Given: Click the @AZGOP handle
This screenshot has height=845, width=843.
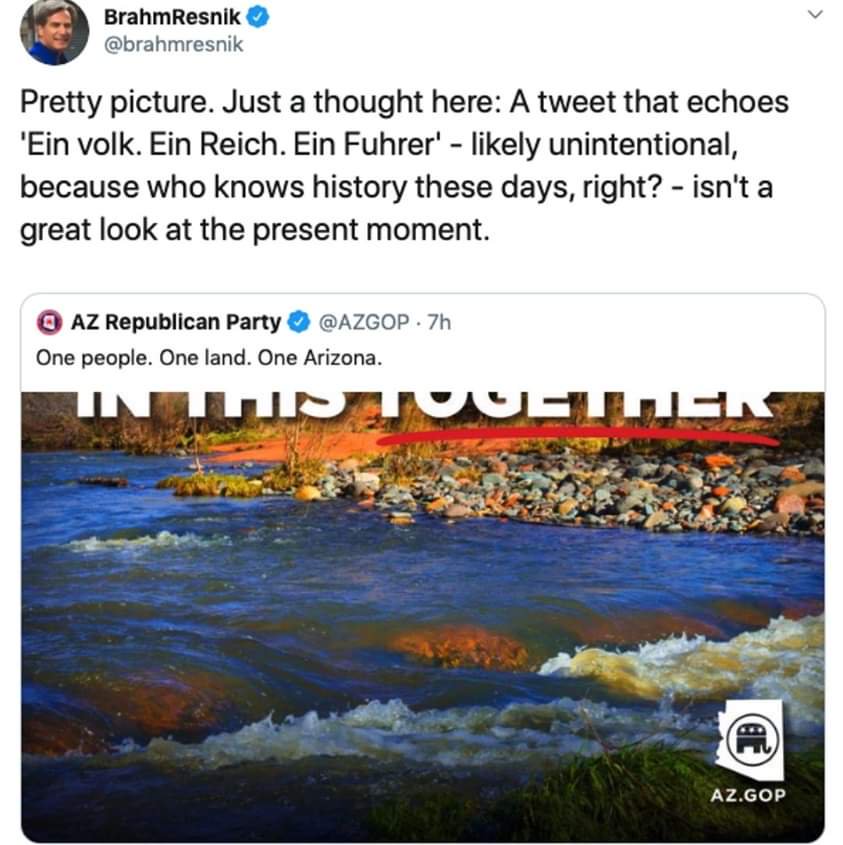Looking at the screenshot, I should click(x=363, y=322).
